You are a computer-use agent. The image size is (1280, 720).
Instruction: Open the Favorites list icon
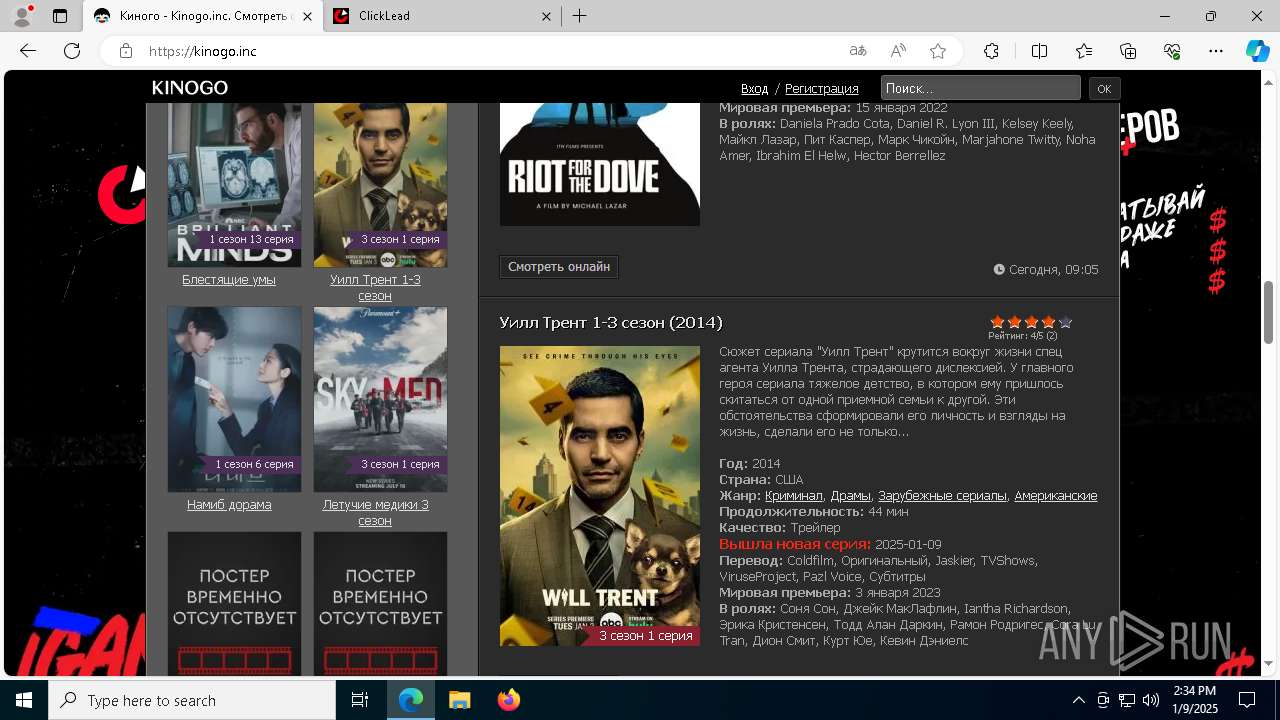pyautogui.click(x=1084, y=51)
